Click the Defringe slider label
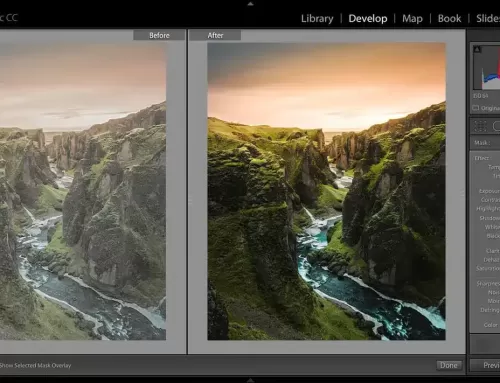The image size is (500, 383). coord(490,310)
